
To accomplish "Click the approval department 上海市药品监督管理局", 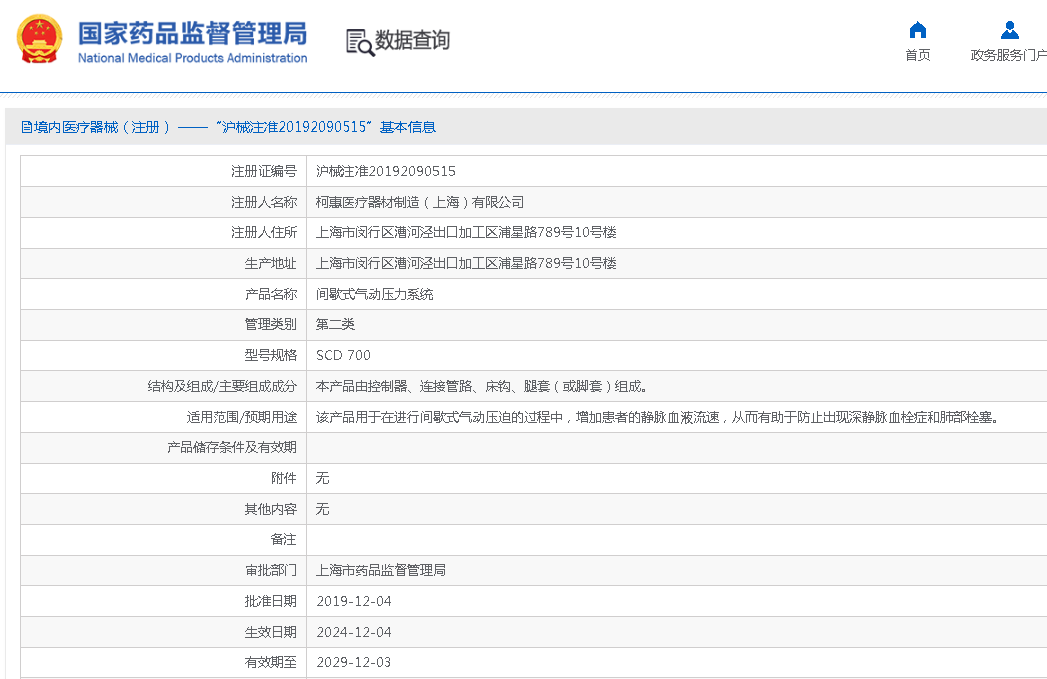I will tap(380, 570).
